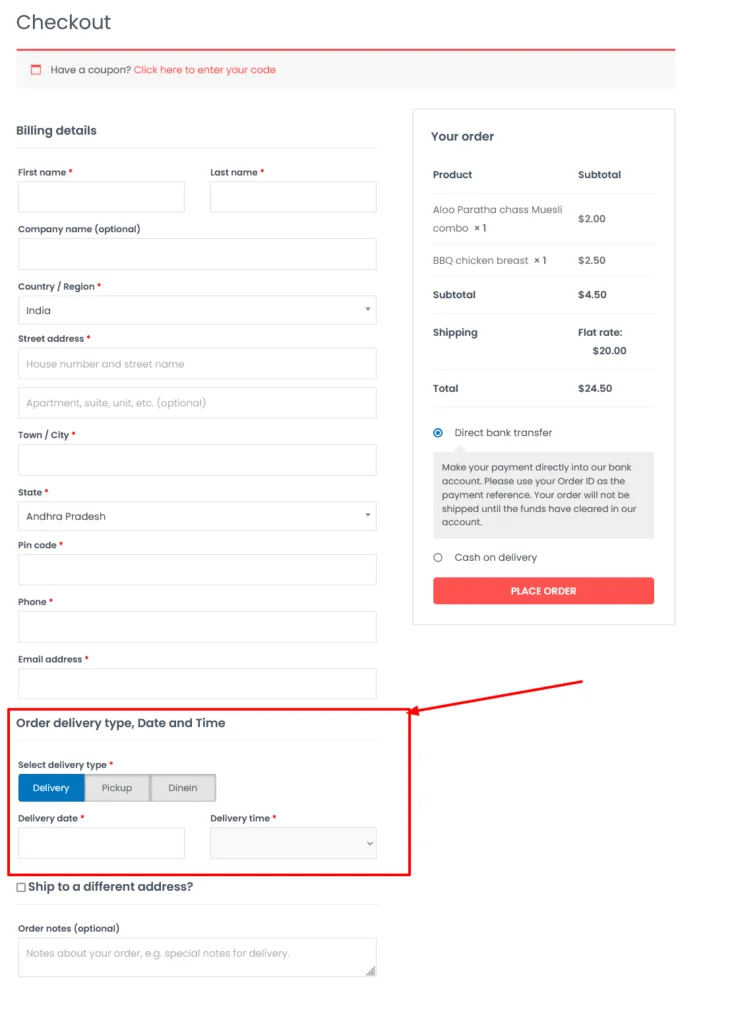Open the Delivery time dropdown
This screenshot has height=1024, width=736.
[x=293, y=843]
